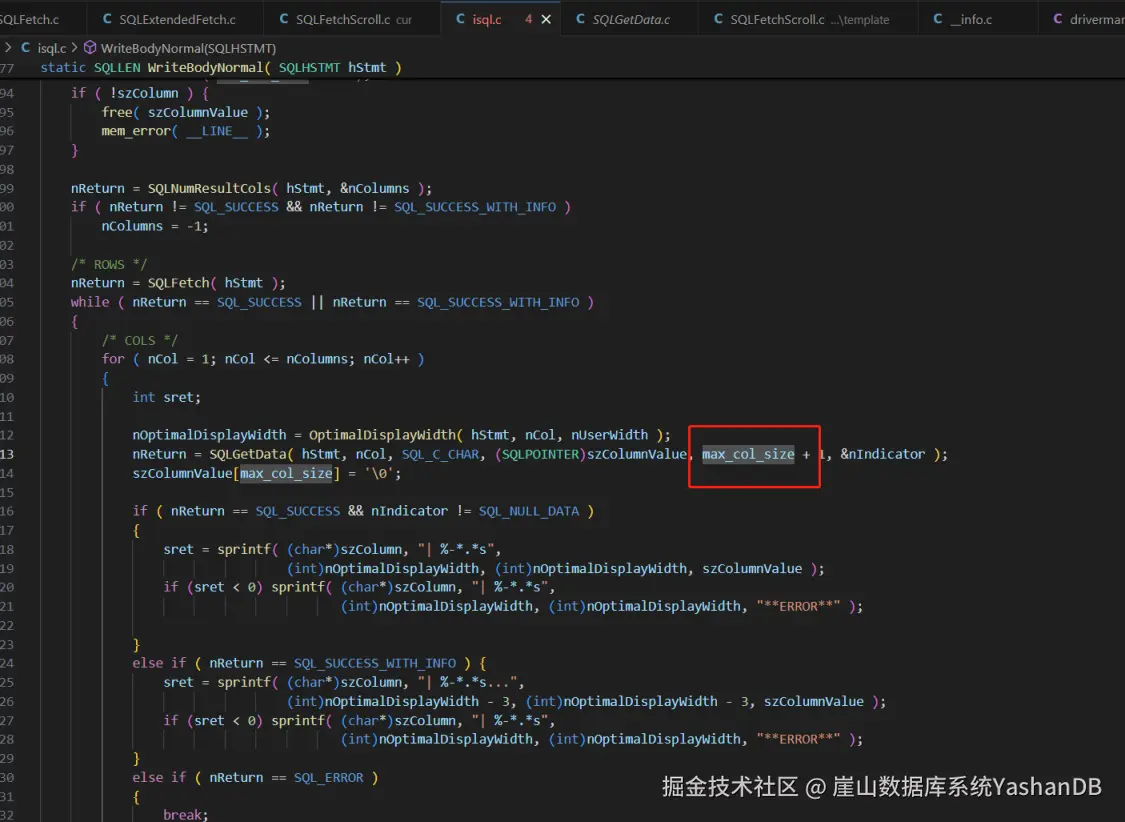1125x822 pixels.
Task: Click the C icon in the breadcrumb
Action: click(x=26, y=47)
